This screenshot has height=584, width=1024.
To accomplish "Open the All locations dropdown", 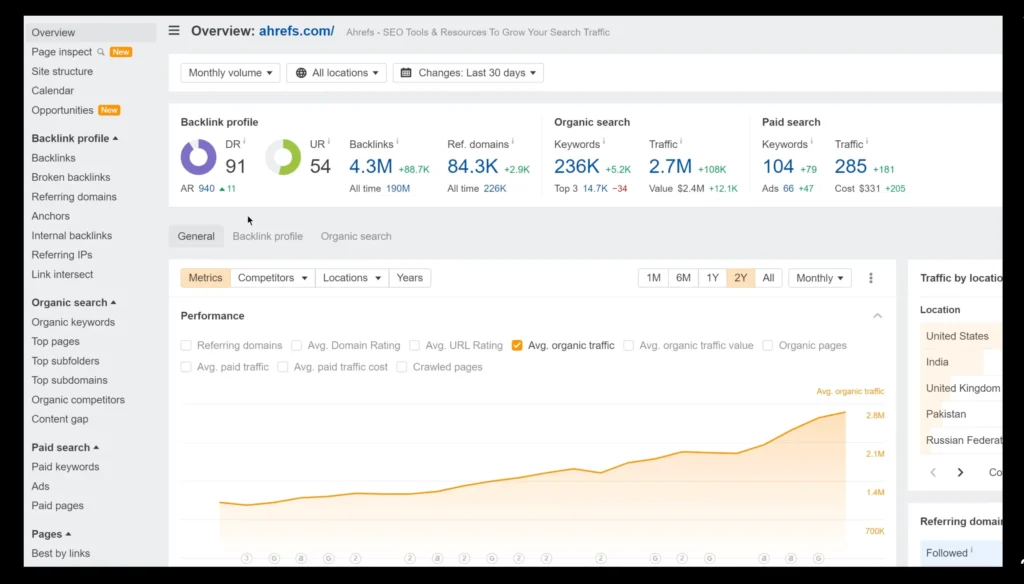I will click(336, 73).
